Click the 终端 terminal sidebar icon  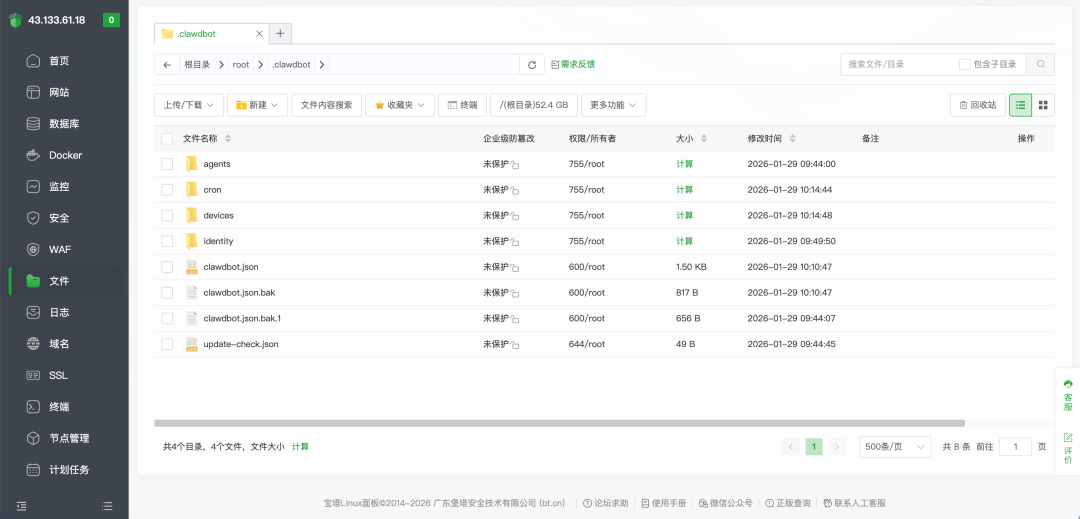(33, 407)
